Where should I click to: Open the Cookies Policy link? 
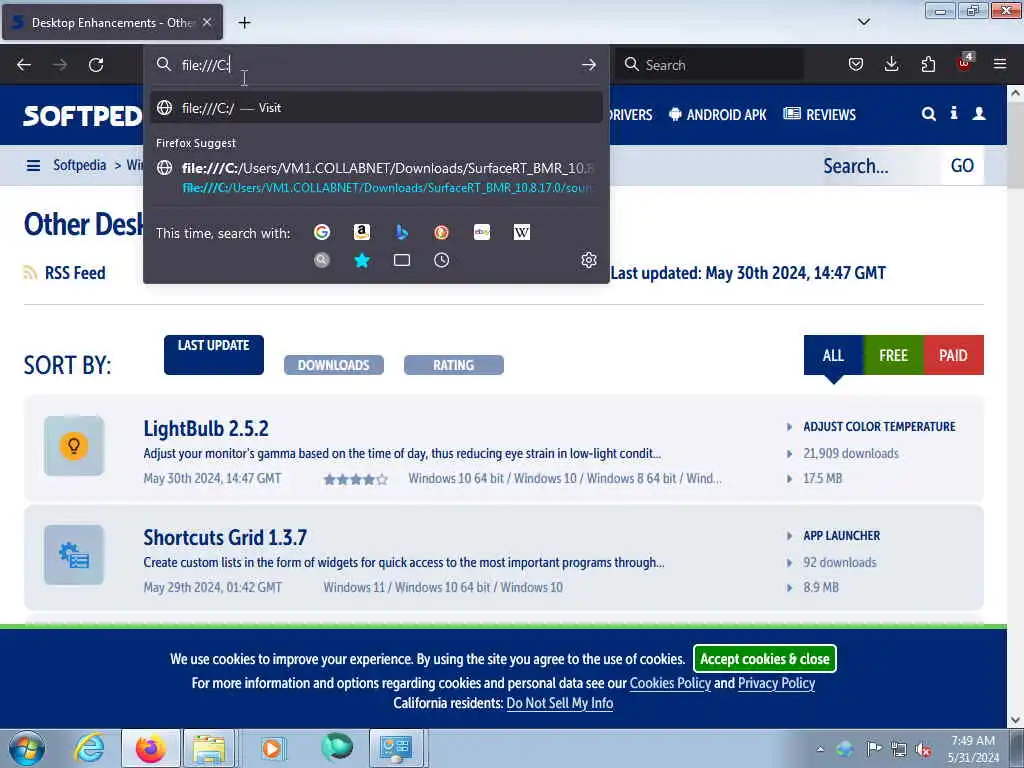(670, 683)
